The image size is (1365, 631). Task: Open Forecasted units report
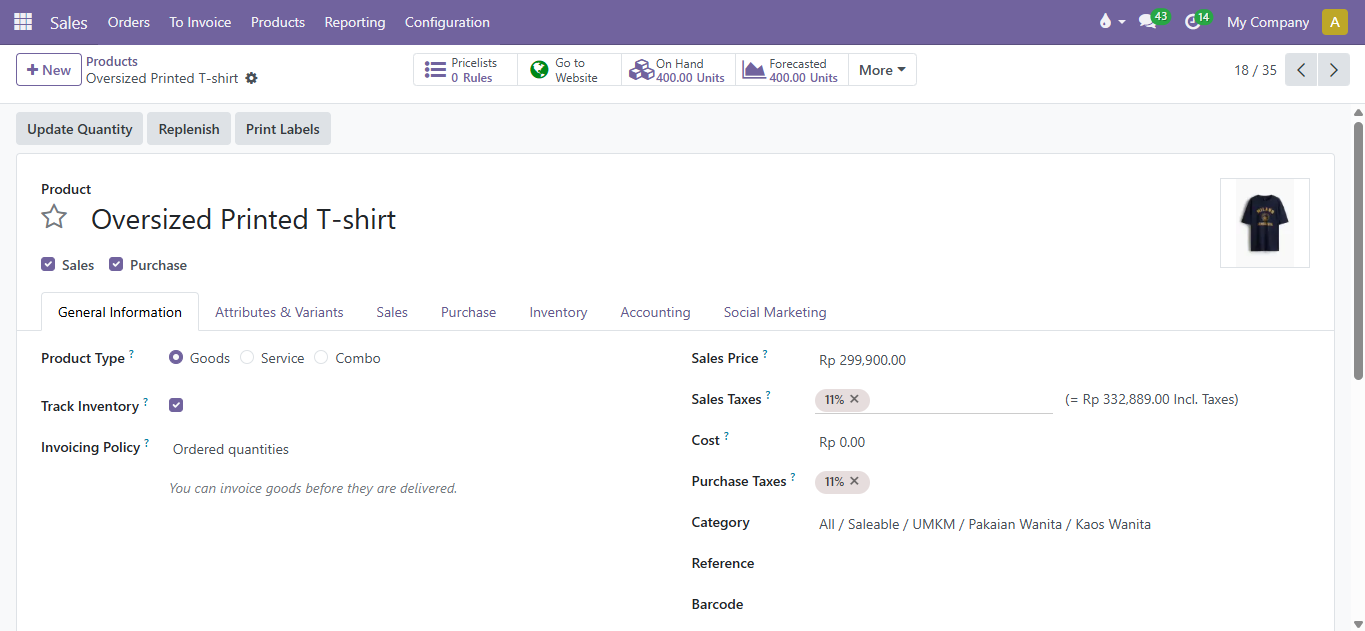click(791, 69)
